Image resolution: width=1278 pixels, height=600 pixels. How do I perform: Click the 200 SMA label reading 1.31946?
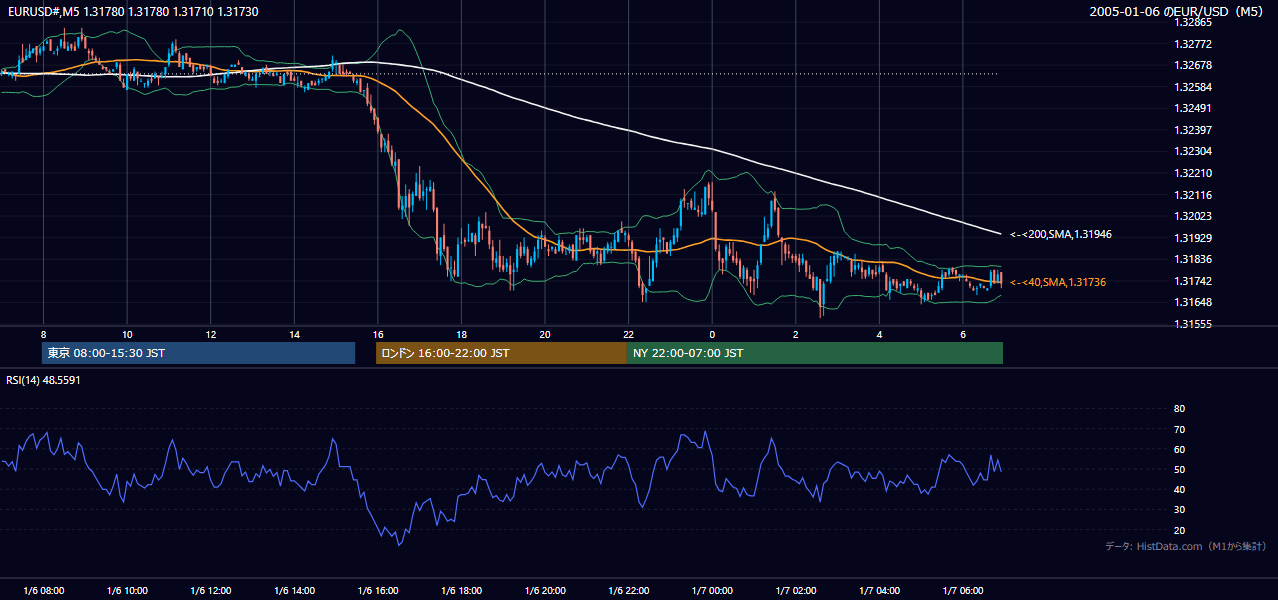click(x=1061, y=234)
